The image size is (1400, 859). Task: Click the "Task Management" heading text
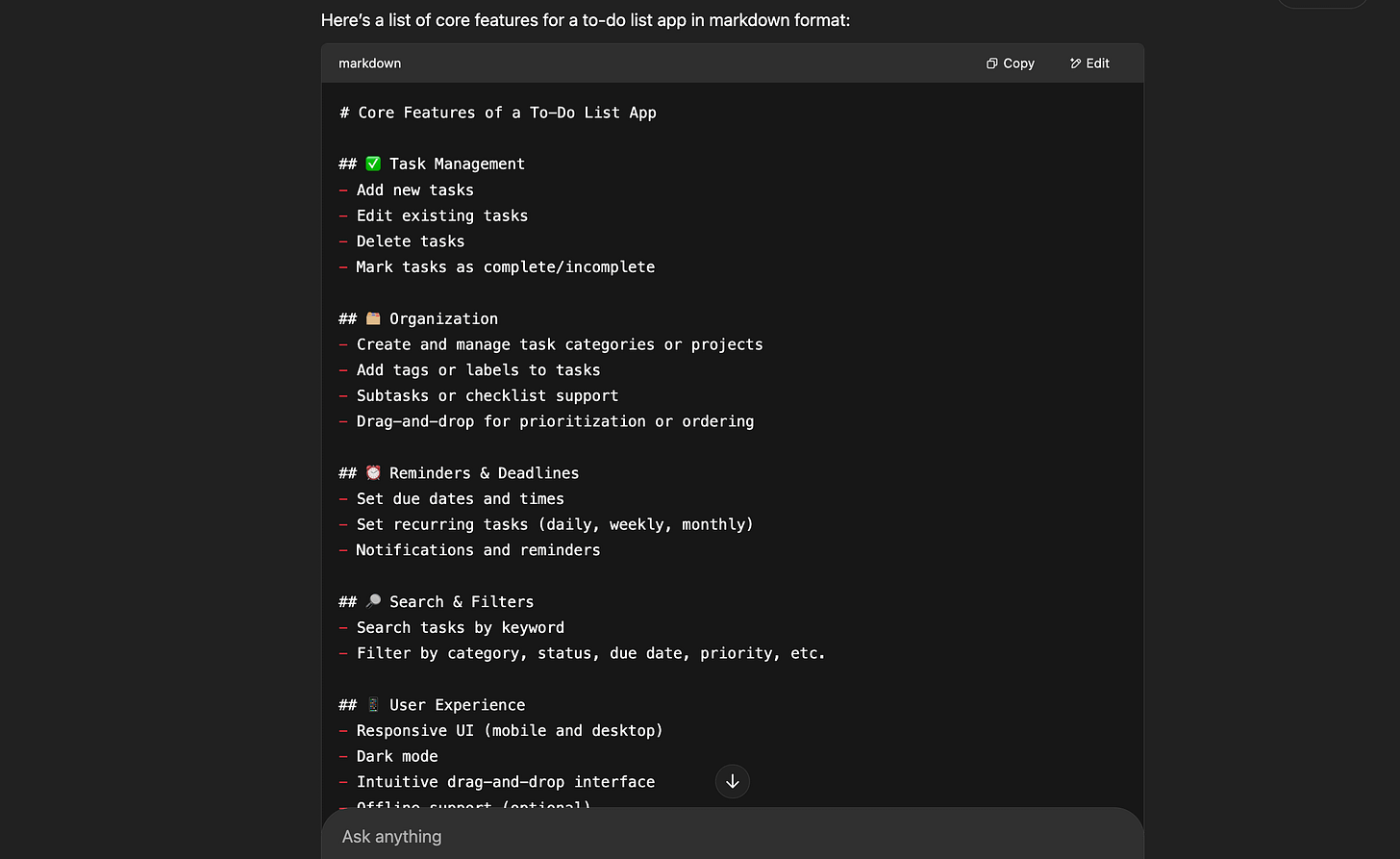pyautogui.click(x=457, y=164)
